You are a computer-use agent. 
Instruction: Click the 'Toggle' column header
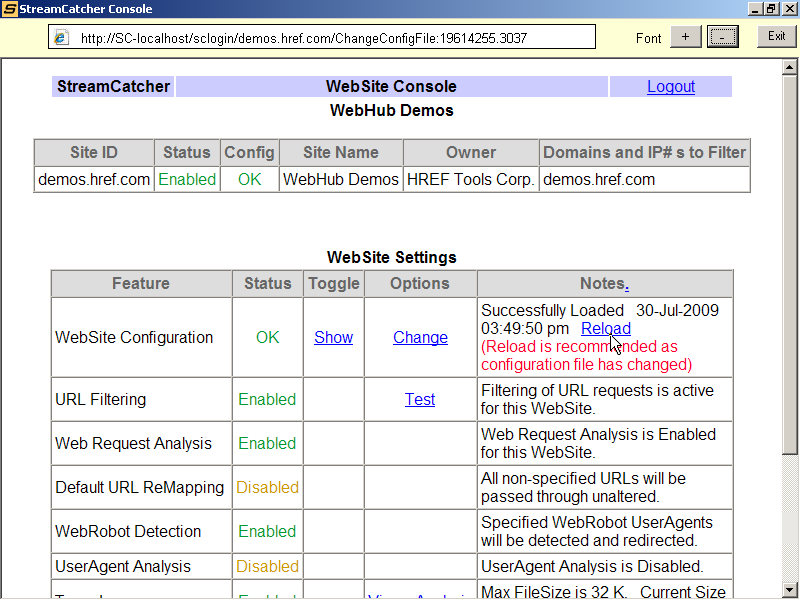(x=334, y=283)
